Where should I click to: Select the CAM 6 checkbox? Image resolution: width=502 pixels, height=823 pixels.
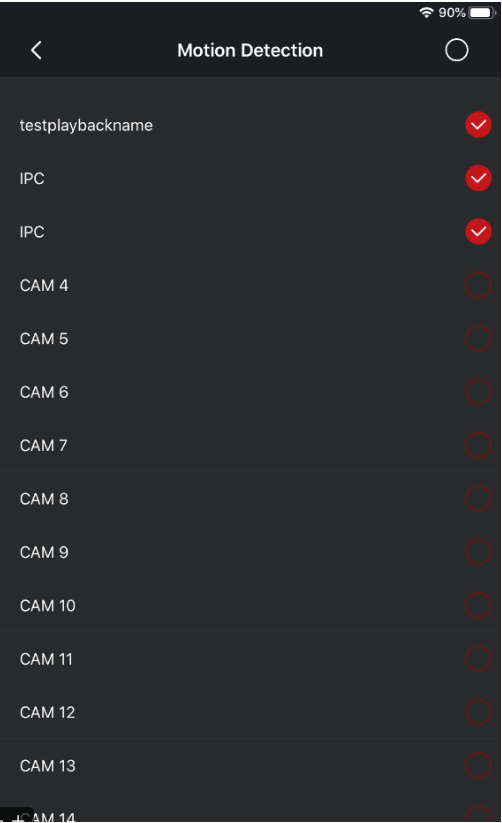pos(478,392)
